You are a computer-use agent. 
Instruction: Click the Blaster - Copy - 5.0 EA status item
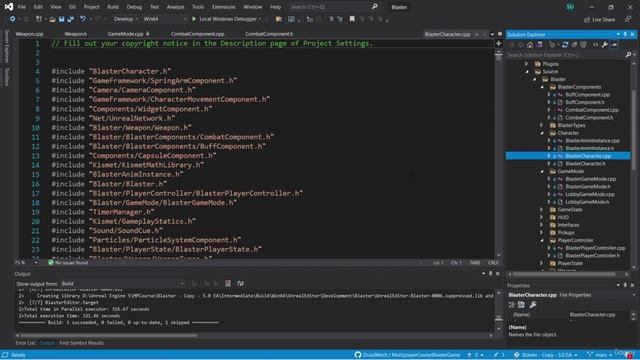(x=546, y=355)
